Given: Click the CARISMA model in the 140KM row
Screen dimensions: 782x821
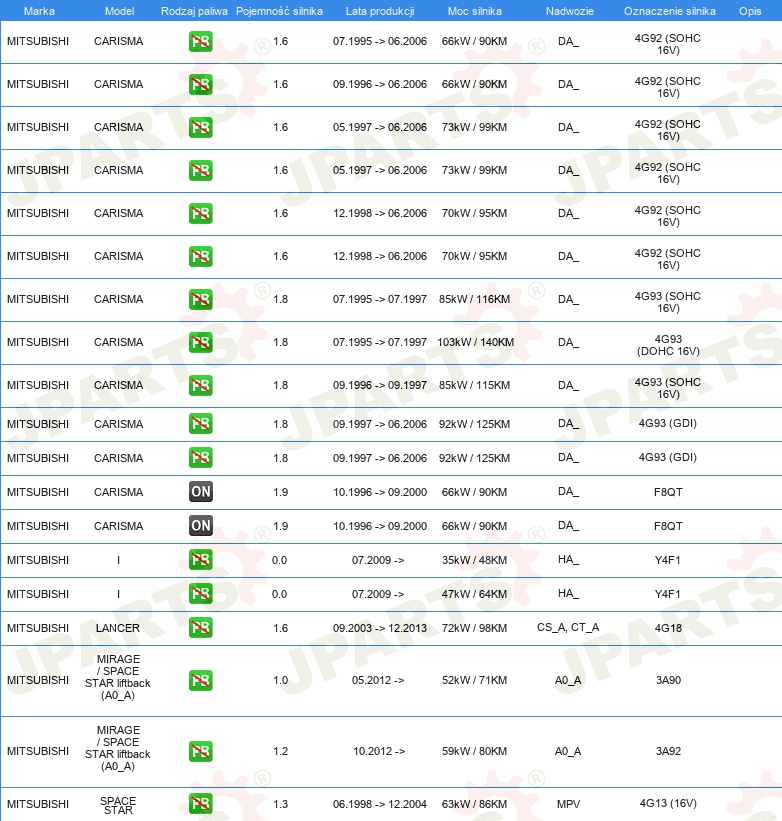Looking at the screenshot, I should coord(118,342).
